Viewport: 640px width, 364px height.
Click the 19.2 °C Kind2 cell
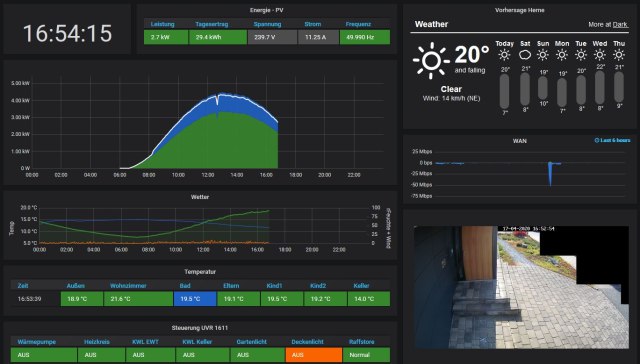[x=325, y=299]
